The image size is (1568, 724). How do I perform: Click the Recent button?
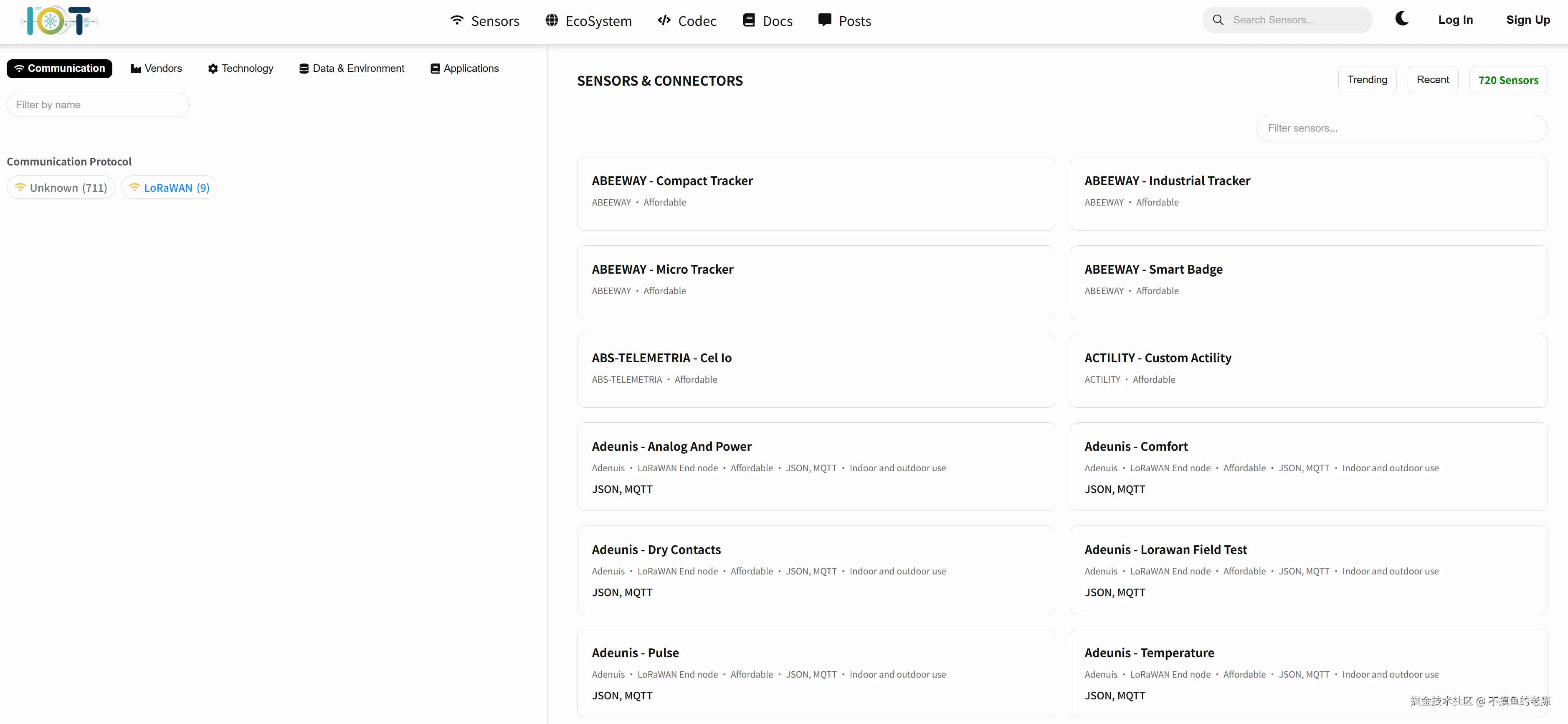click(x=1432, y=80)
